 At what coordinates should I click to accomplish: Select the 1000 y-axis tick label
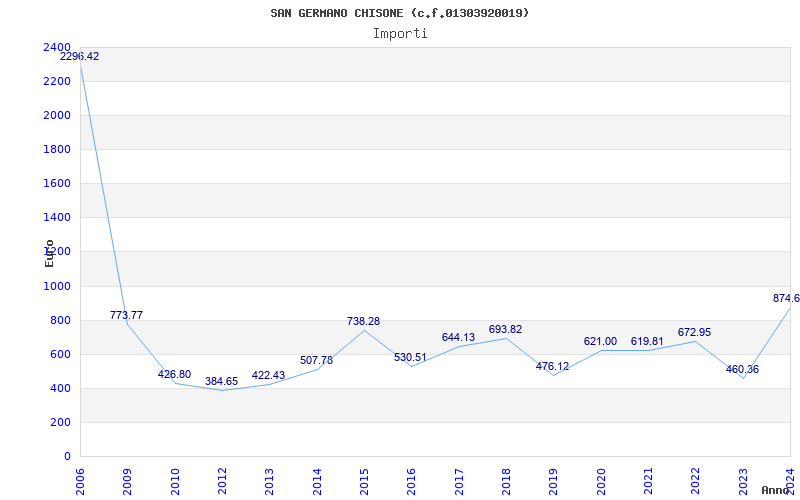pos(57,286)
